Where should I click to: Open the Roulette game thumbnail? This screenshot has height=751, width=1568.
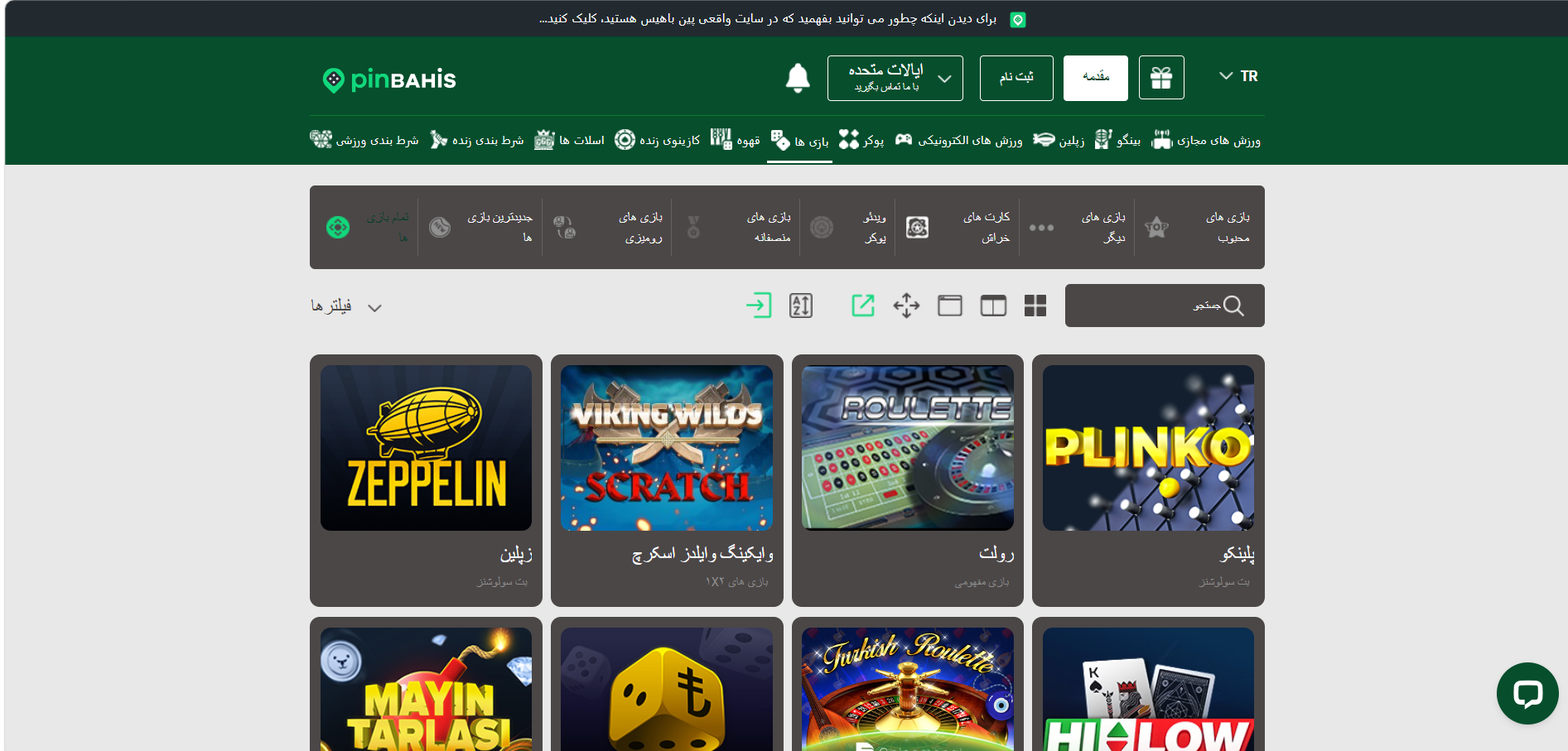(x=908, y=448)
